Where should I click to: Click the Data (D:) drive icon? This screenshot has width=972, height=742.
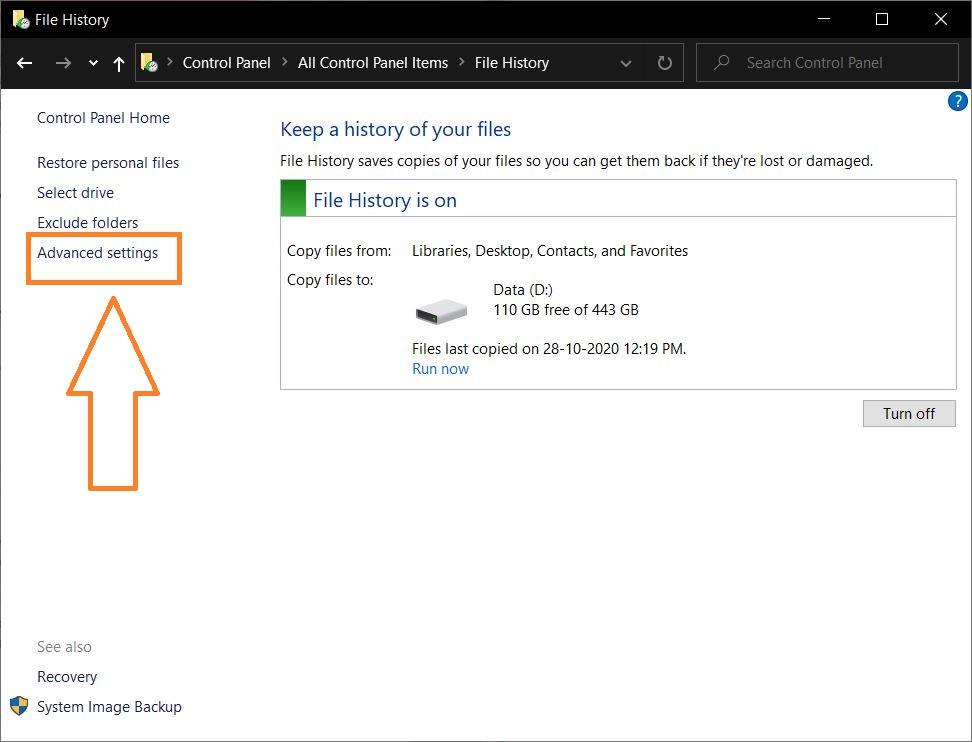point(441,311)
